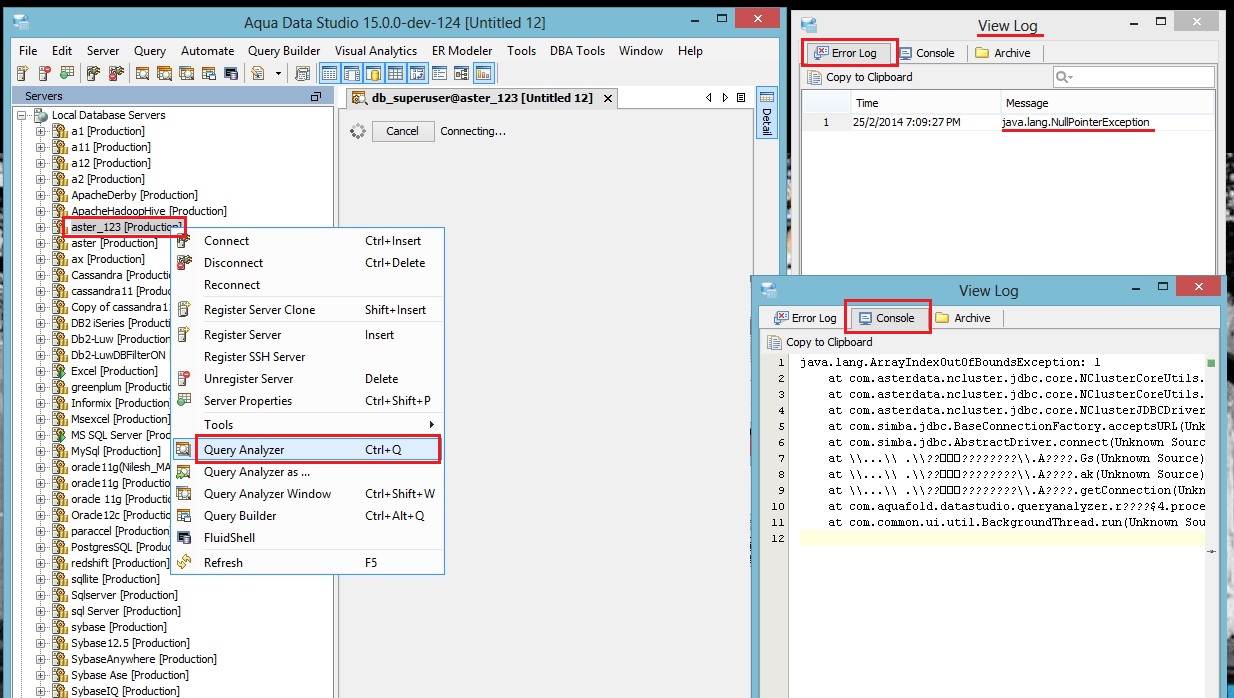Expand the a12 [Production] node
The height and width of the screenshot is (698, 1234).
click(41, 163)
